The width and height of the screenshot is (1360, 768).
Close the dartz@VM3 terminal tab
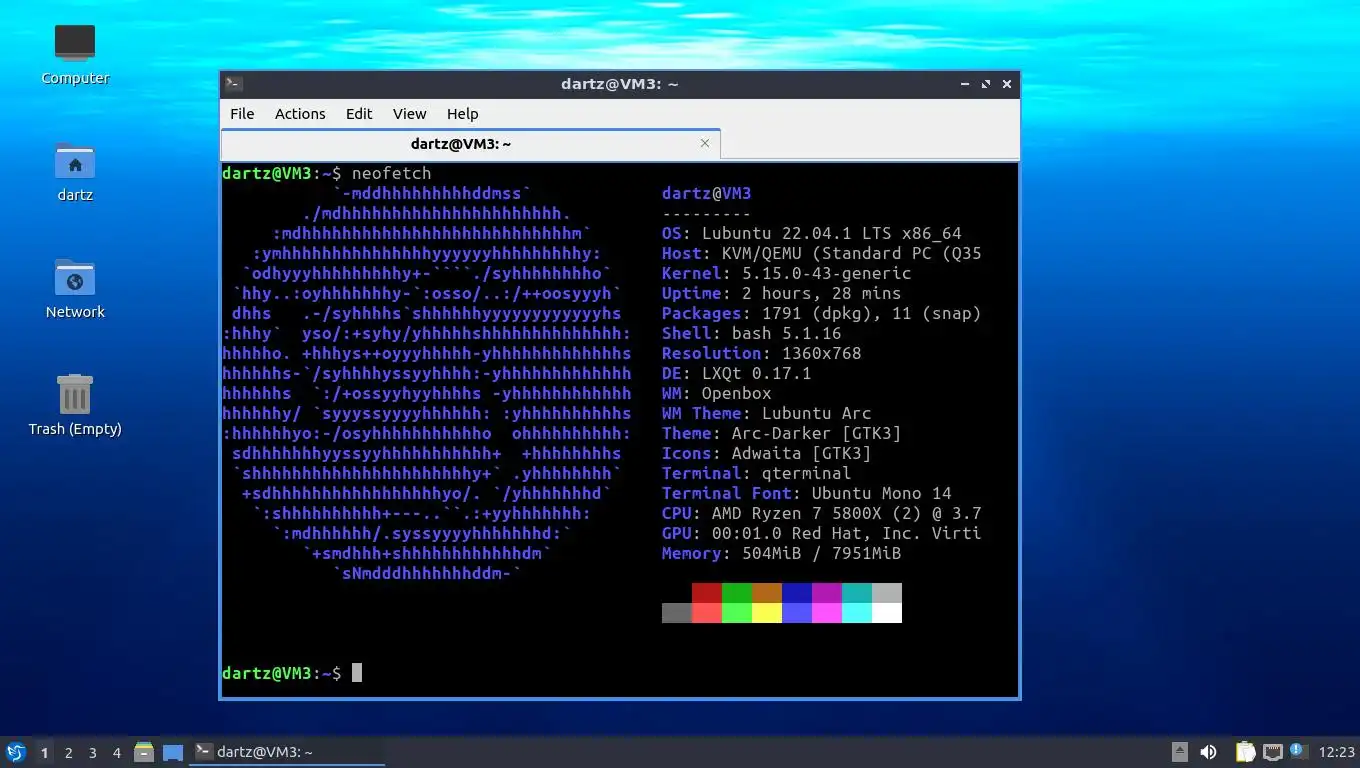pos(705,143)
